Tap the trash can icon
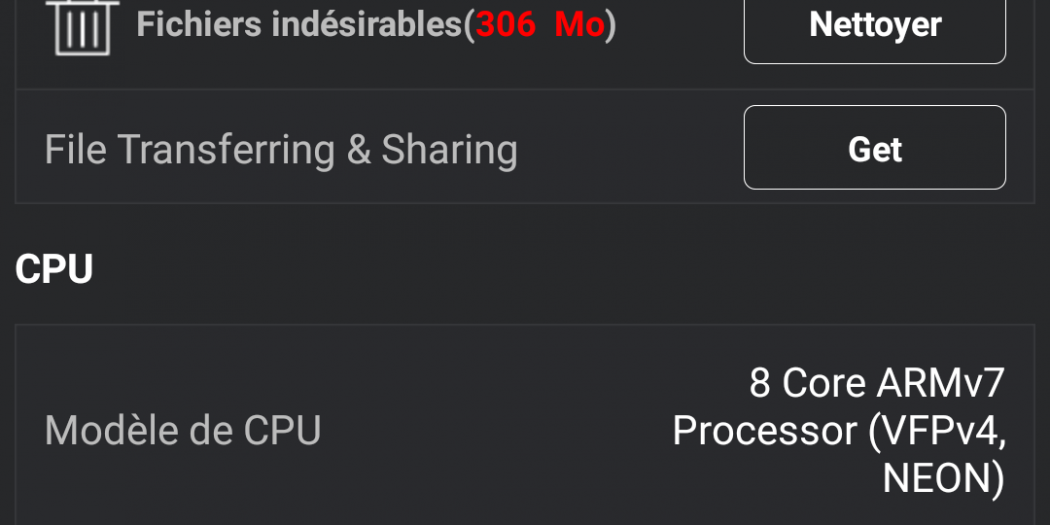This screenshot has height=525, width=1050. coord(82,26)
